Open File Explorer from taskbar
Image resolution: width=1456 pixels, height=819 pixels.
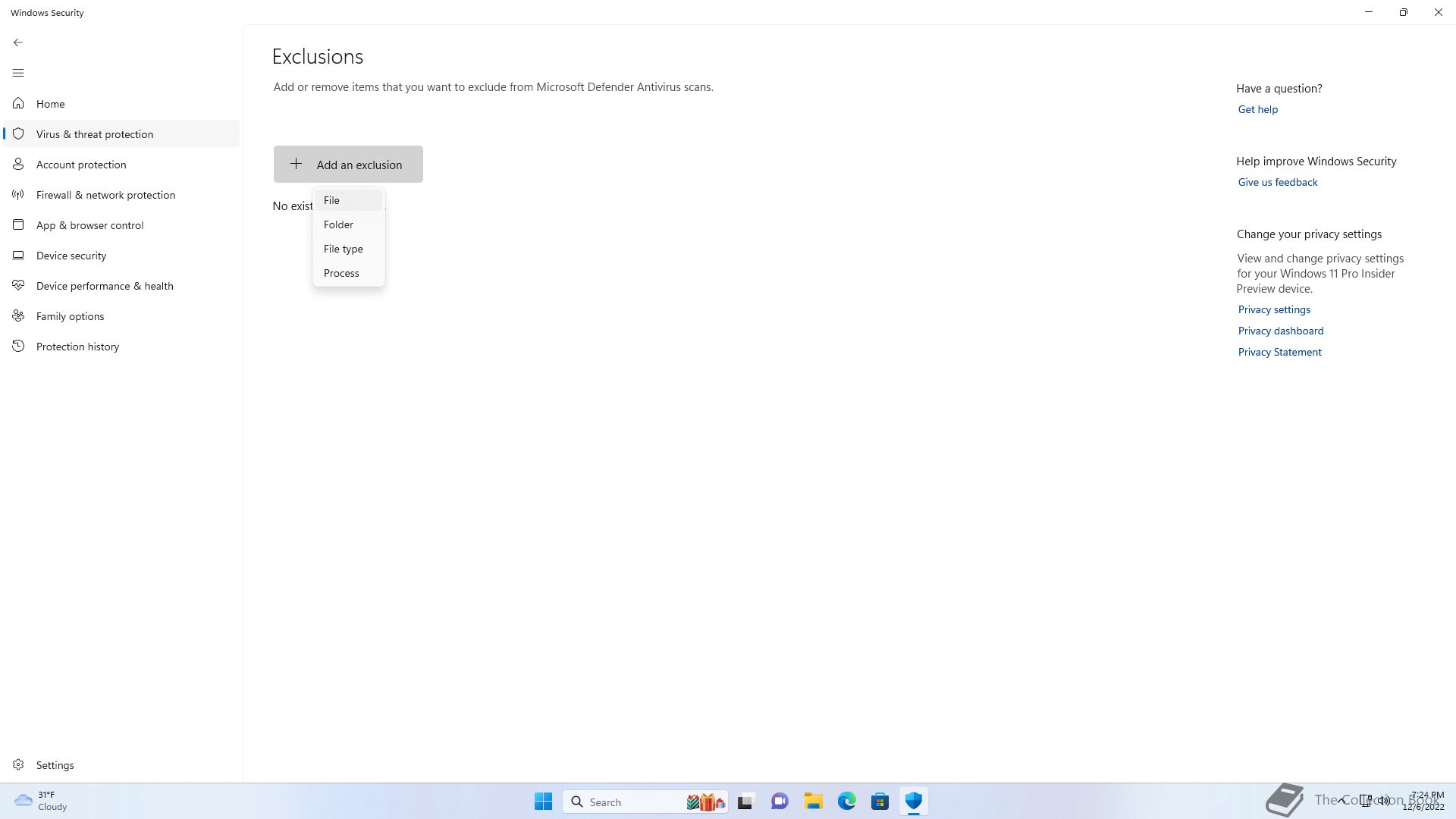pyautogui.click(x=814, y=802)
